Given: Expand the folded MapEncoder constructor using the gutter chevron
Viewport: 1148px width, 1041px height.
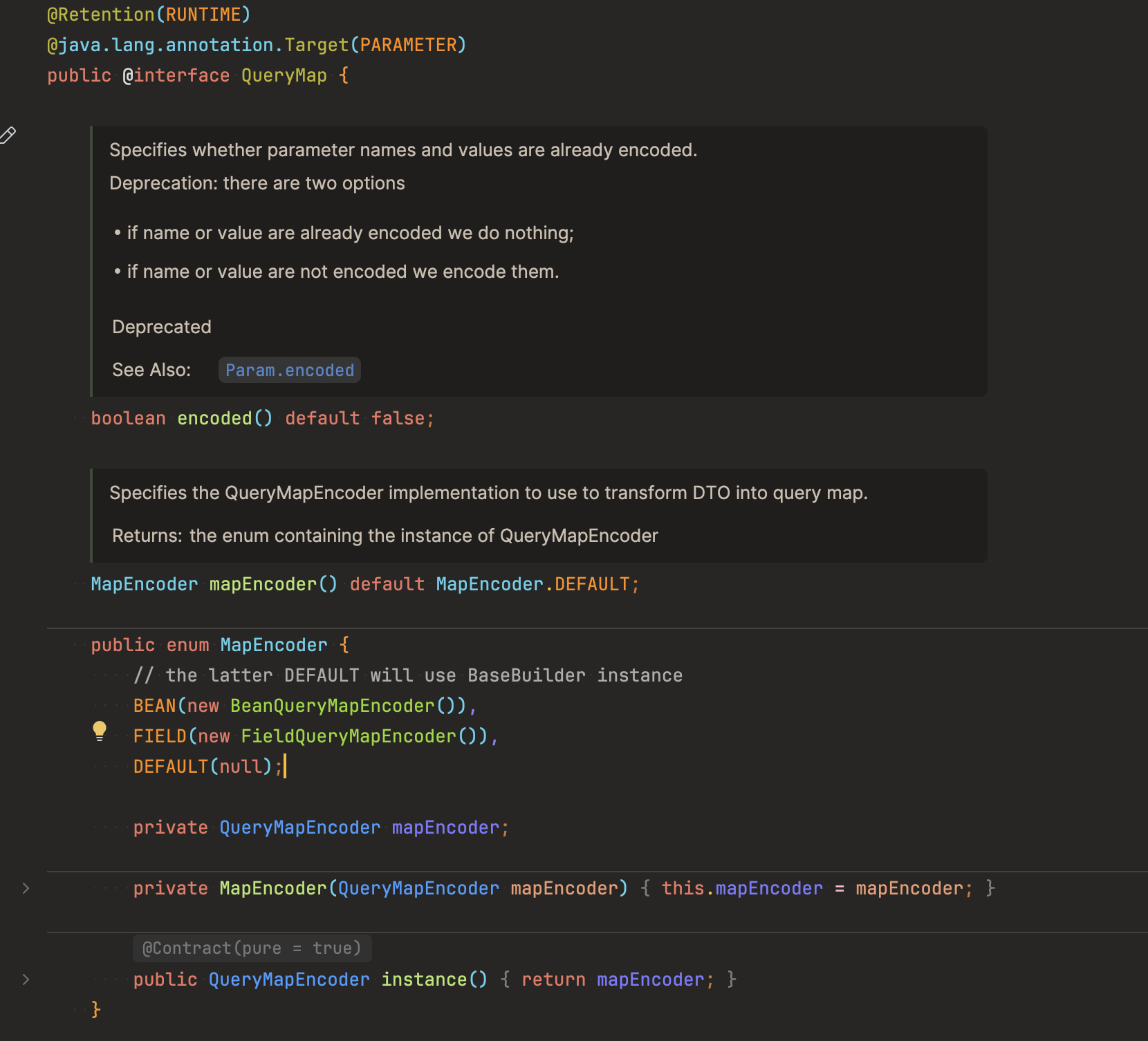Looking at the screenshot, I should point(26,888).
